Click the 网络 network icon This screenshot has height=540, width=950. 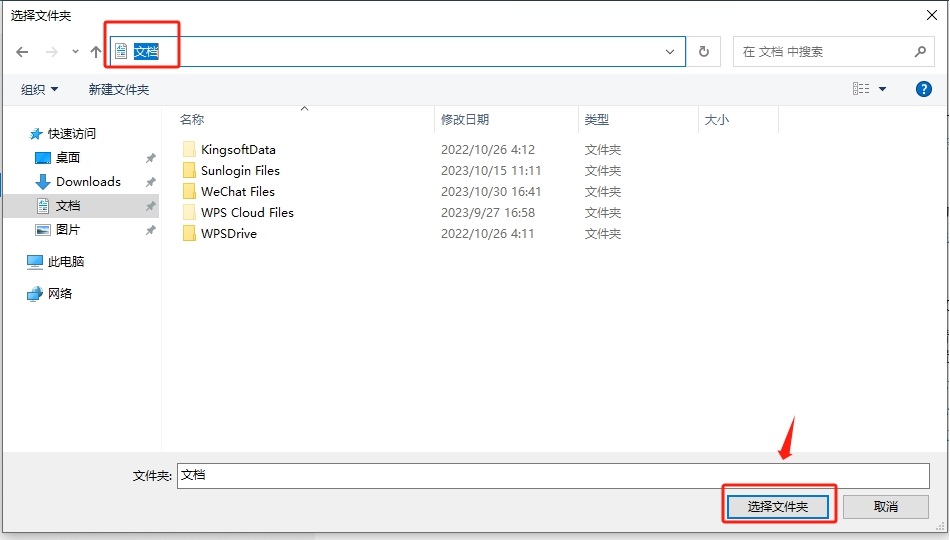pos(35,294)
